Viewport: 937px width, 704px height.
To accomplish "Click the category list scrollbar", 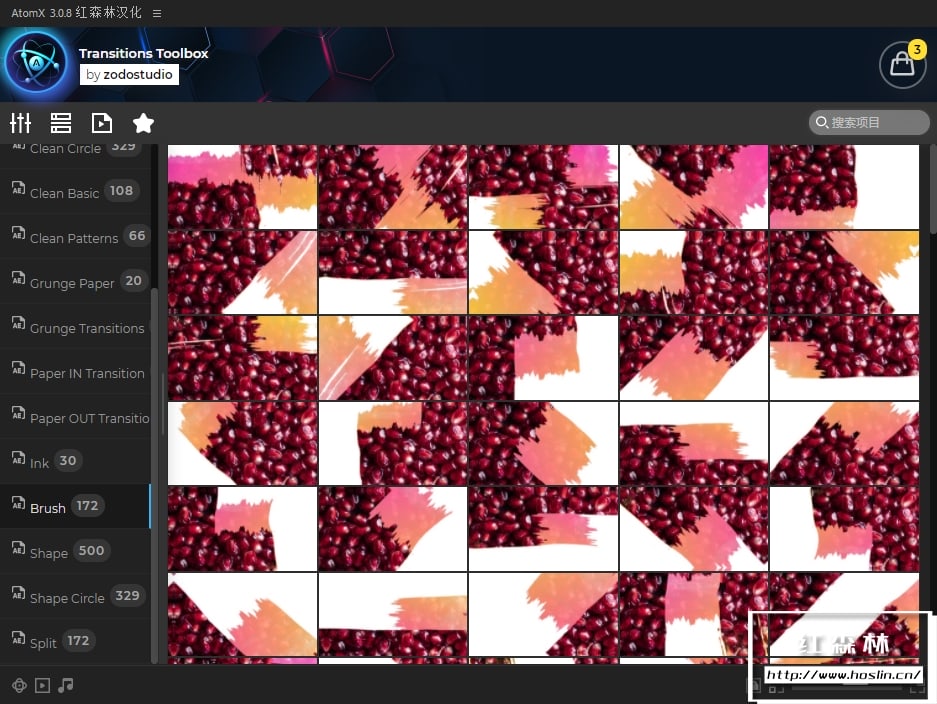I will (154, 475).
